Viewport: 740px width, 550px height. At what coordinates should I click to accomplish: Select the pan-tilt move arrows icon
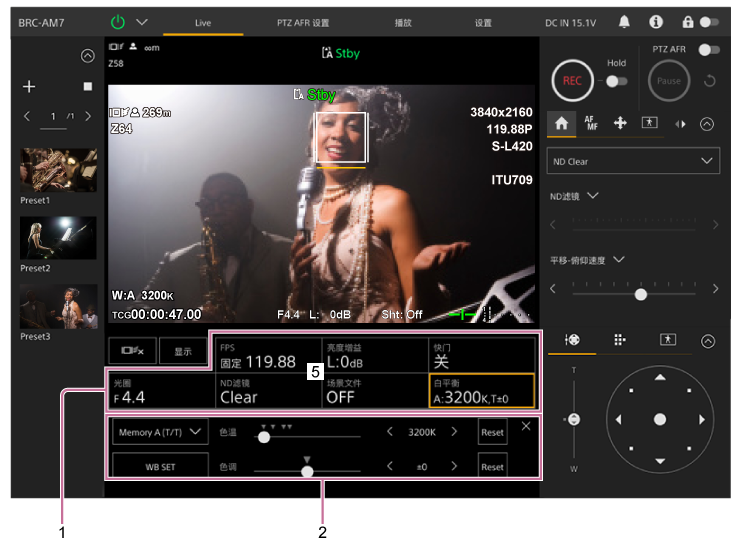click(x=620, y=123)
